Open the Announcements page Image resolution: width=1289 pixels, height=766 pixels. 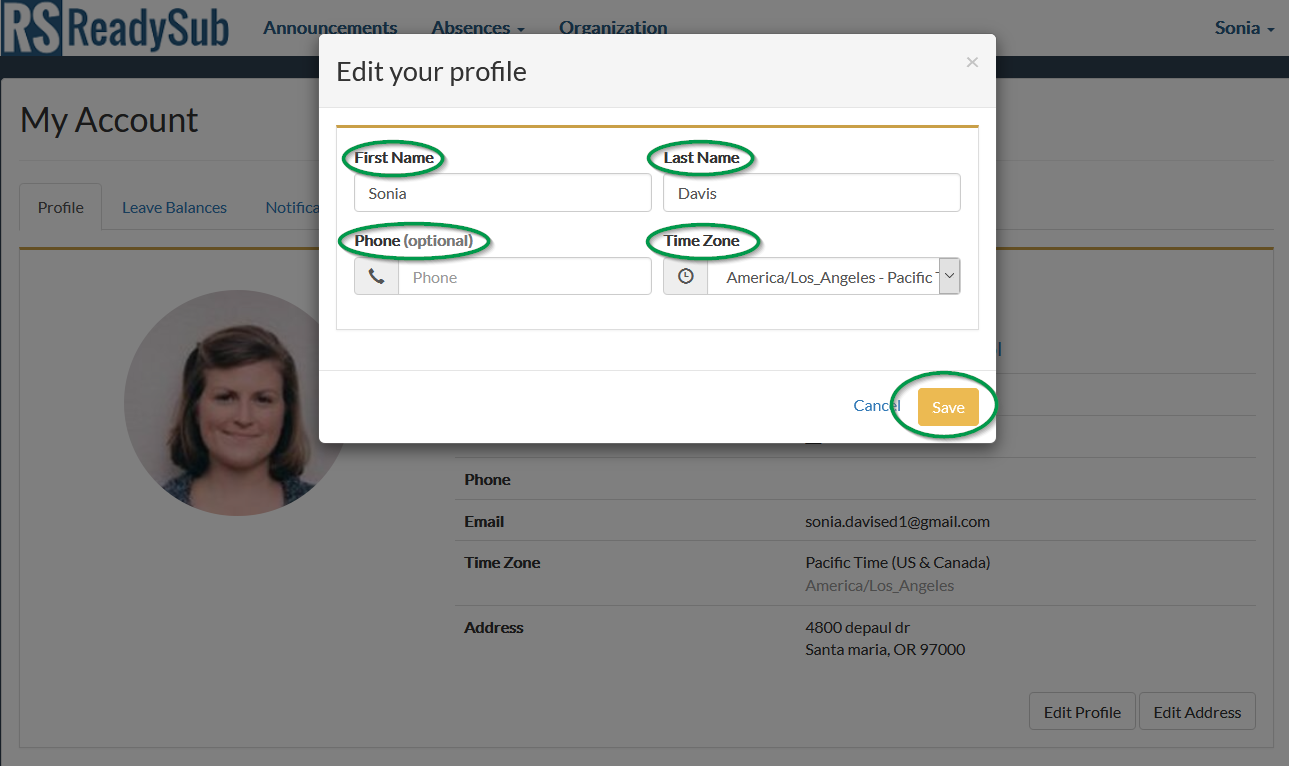[330, 27]
